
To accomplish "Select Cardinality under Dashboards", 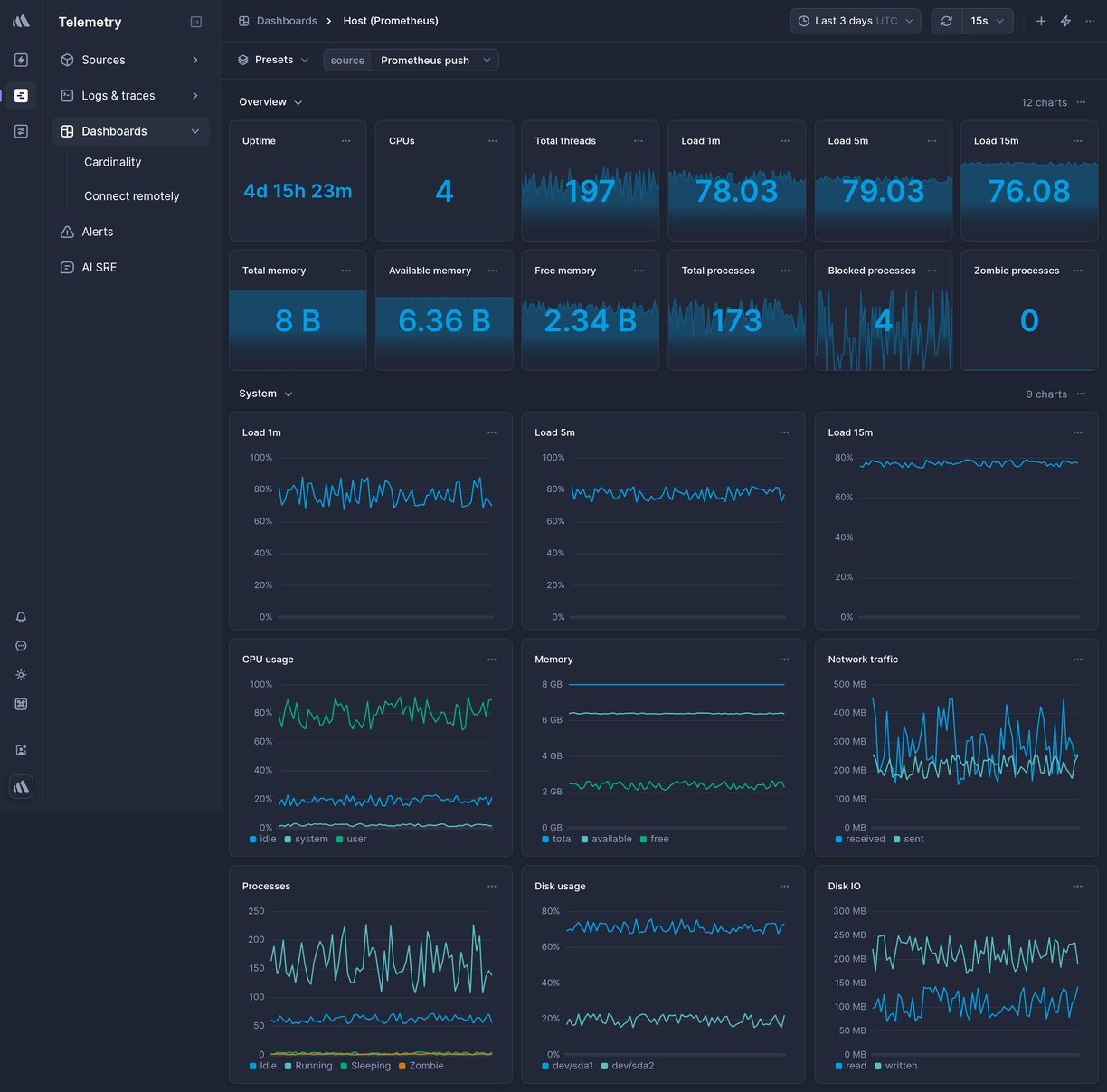I will pos(113,162).
